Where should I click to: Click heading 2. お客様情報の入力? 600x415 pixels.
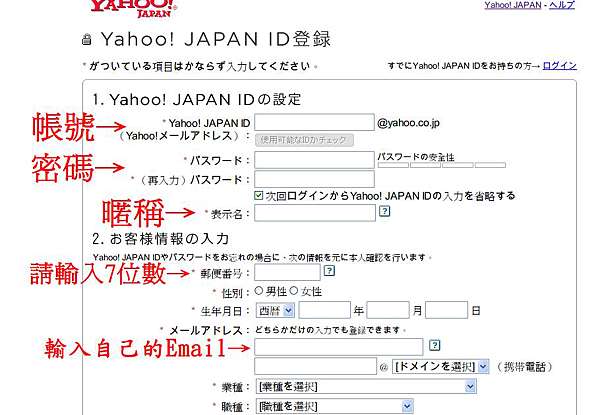coord(160,239)
